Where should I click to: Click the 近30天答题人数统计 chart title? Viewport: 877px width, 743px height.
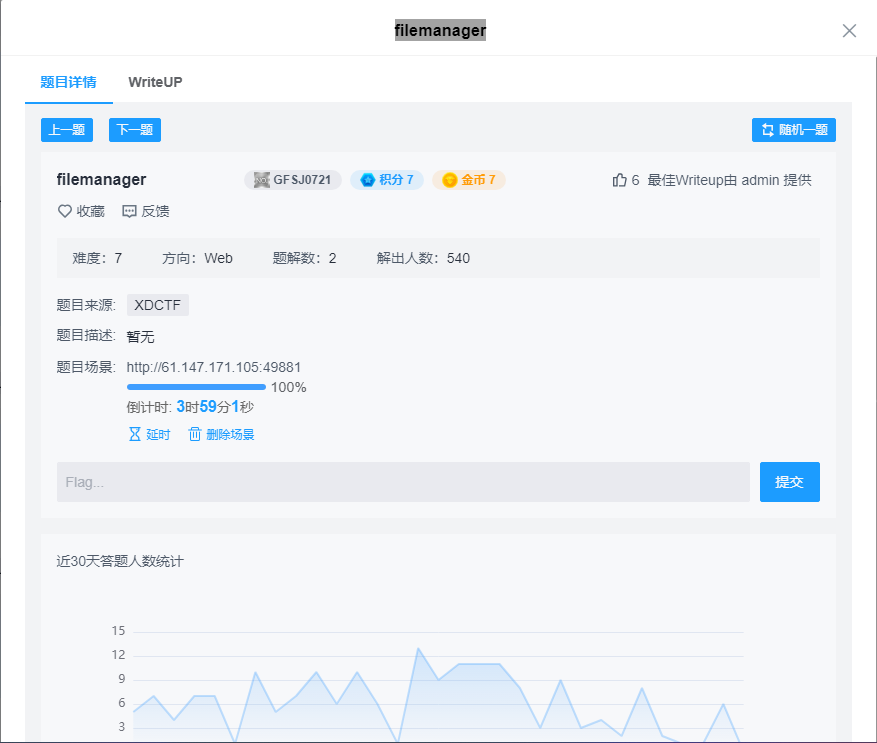tap(120, 561)
